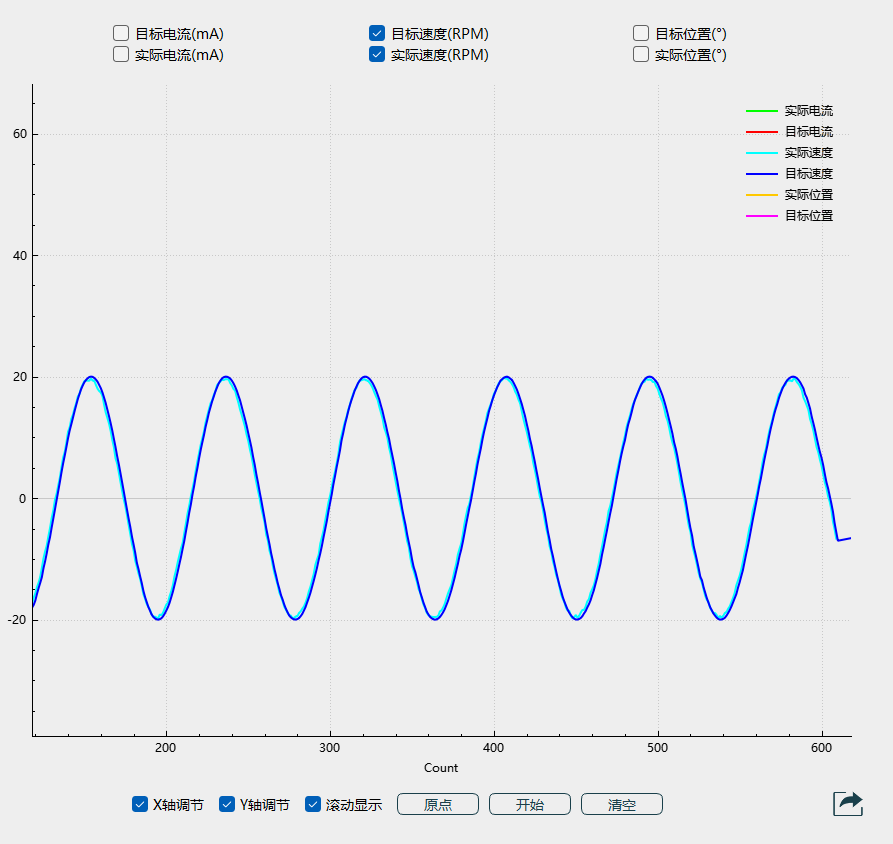The height and width of the screenshot is (844, 893).
Task: Uncheck the 目标速度(RPM) checkbox
Action: click(377, 33)
